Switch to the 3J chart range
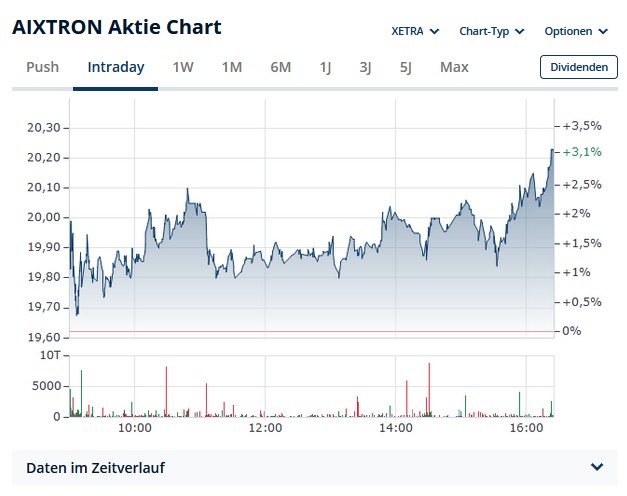The width and height of the screenshot is (627, 496). (366, 67)
